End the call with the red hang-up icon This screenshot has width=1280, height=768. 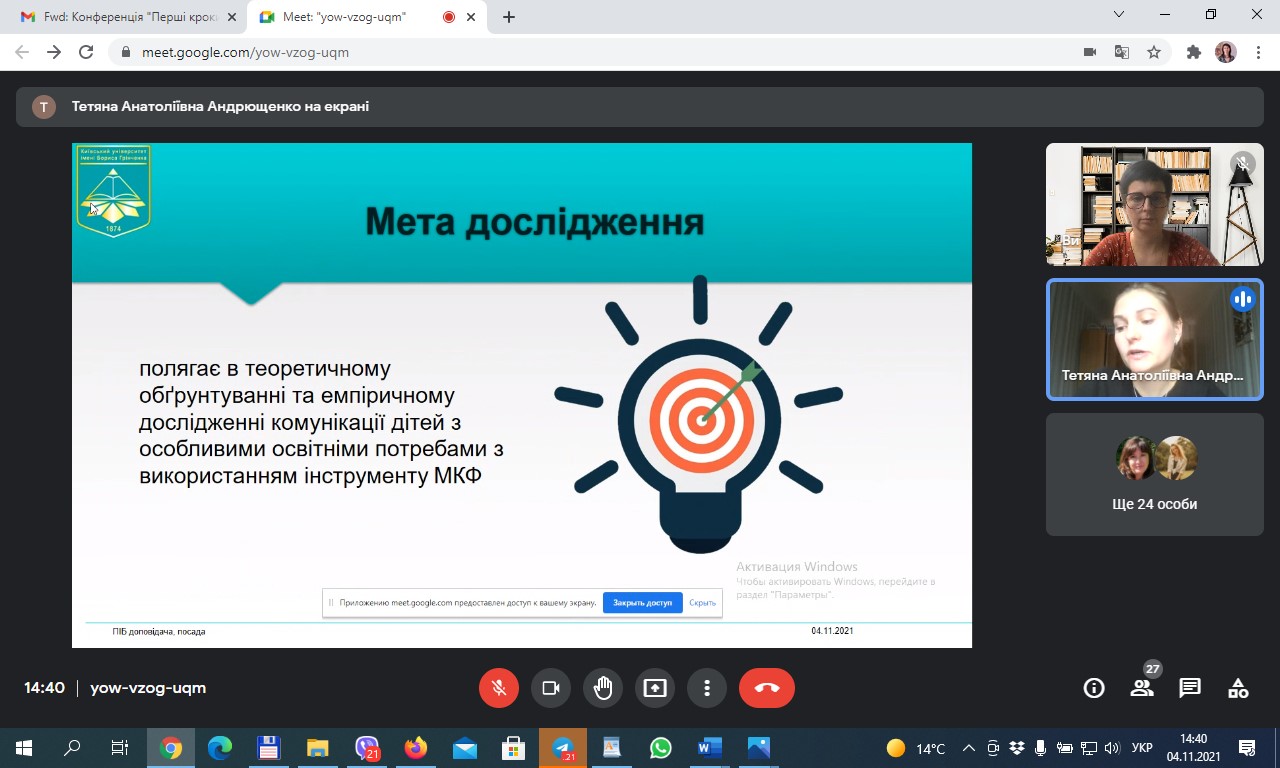click(766, 687)
